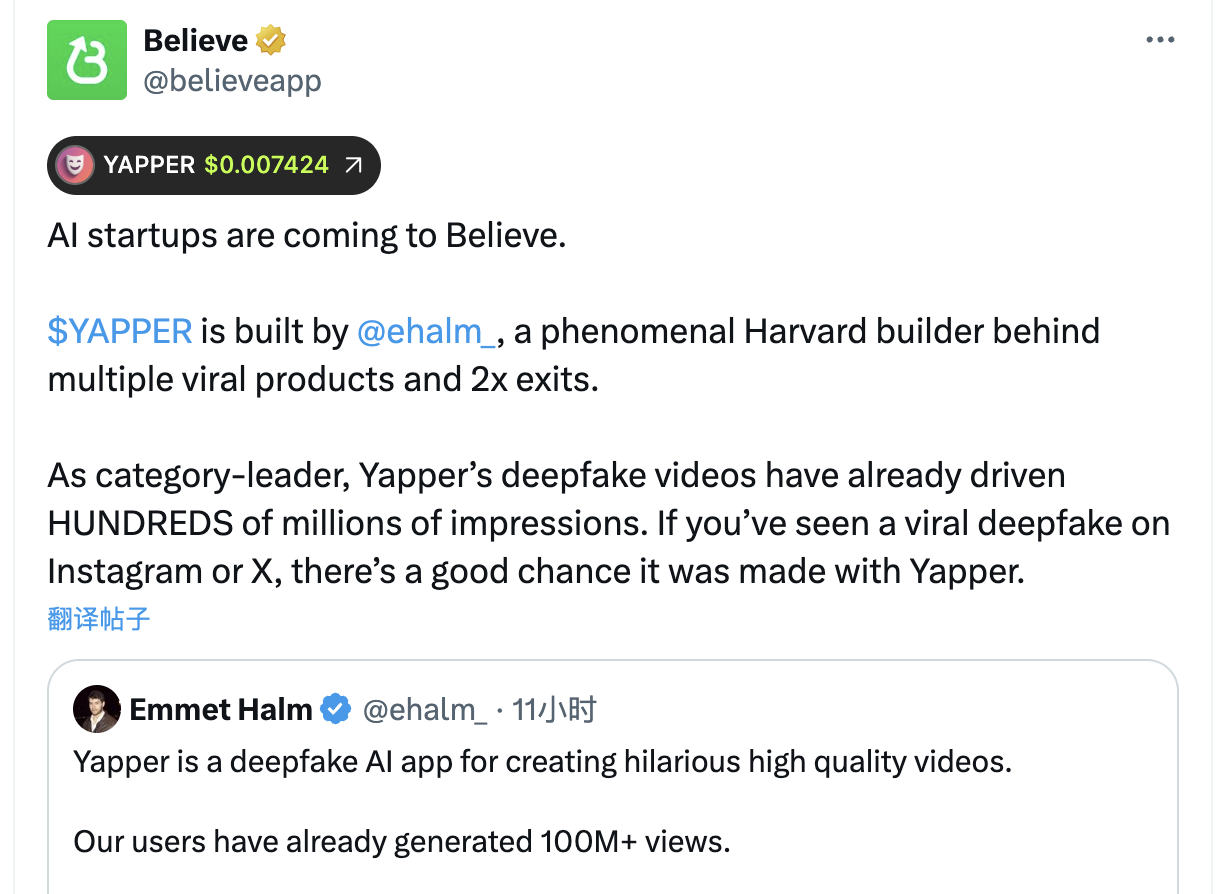Click the YAPPER token mask icon
This screenshot has height=894, width=1222.
click(75, 165)
